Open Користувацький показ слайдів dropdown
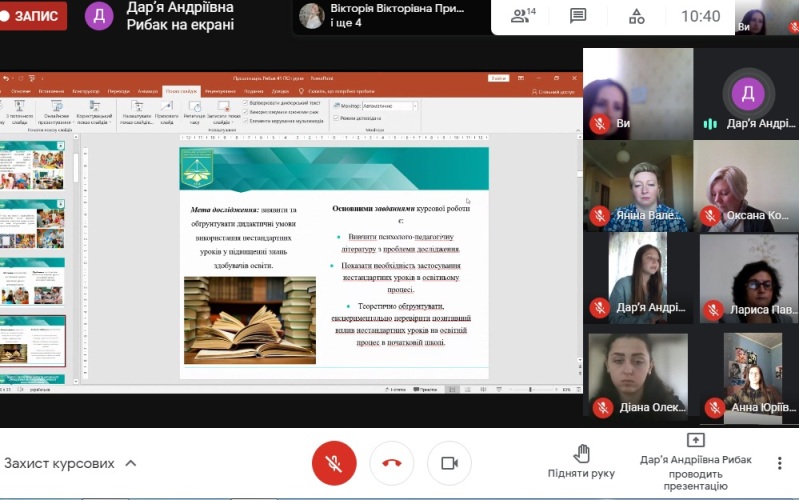 click(94, 113)
